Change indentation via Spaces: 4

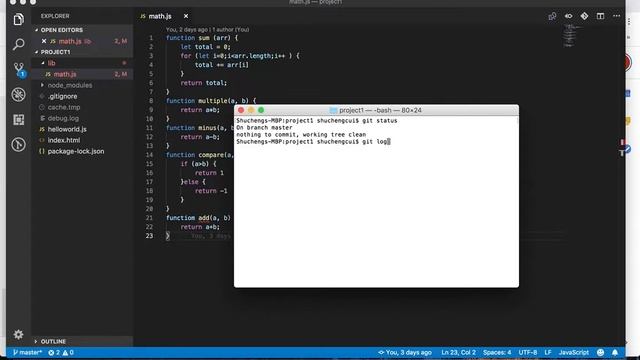click(x=497, y=352)
